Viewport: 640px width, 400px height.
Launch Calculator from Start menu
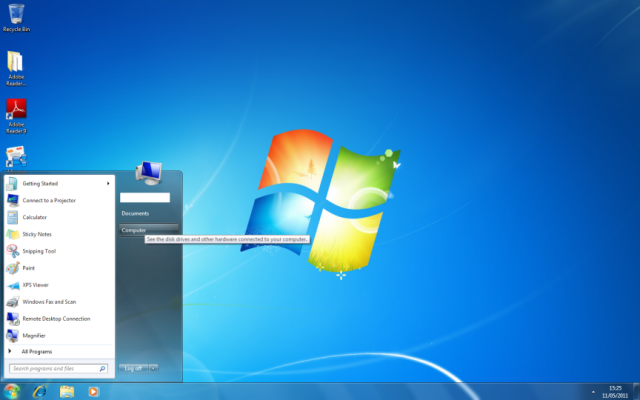pyautogui.click(x=59, y=217)
